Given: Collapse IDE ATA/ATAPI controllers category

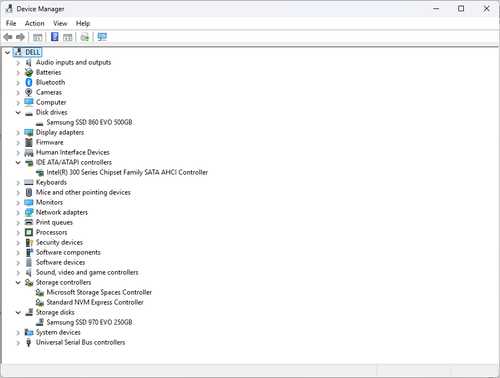Looking at the screenshot, I should [18, 163].
